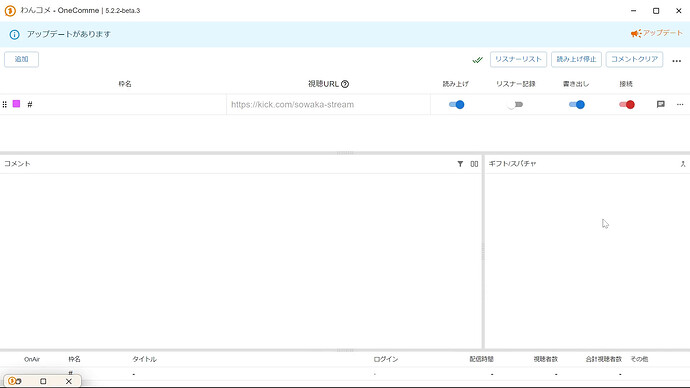Click the # frame name field
Image resolution: width=690 pixels, height=388 pixels.
(125, 105)
